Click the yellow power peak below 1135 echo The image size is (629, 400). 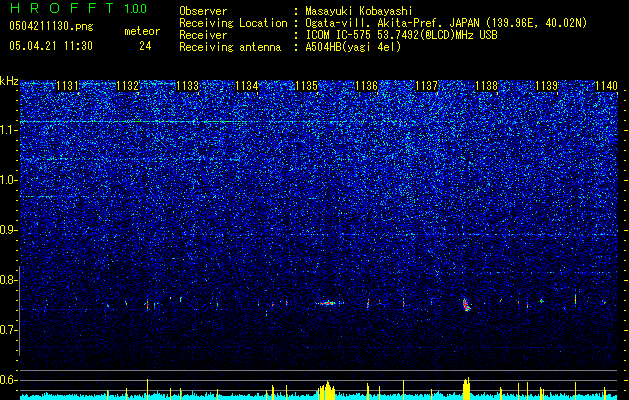pos(327,390)
